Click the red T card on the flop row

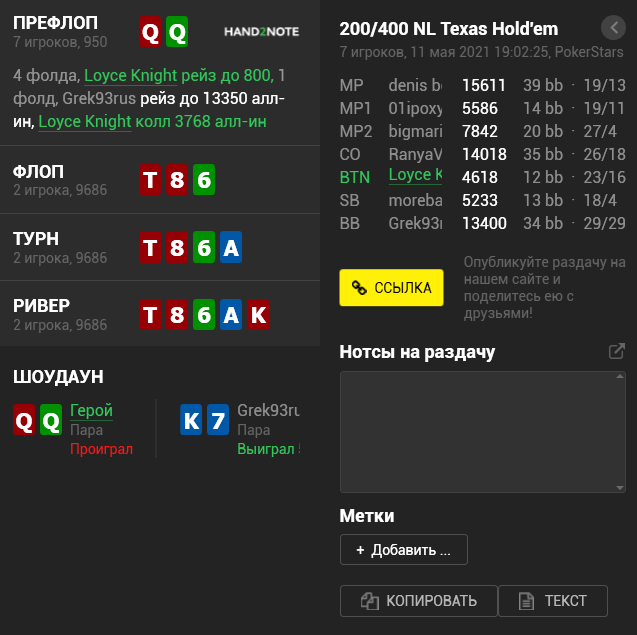[x=150, y=180]
